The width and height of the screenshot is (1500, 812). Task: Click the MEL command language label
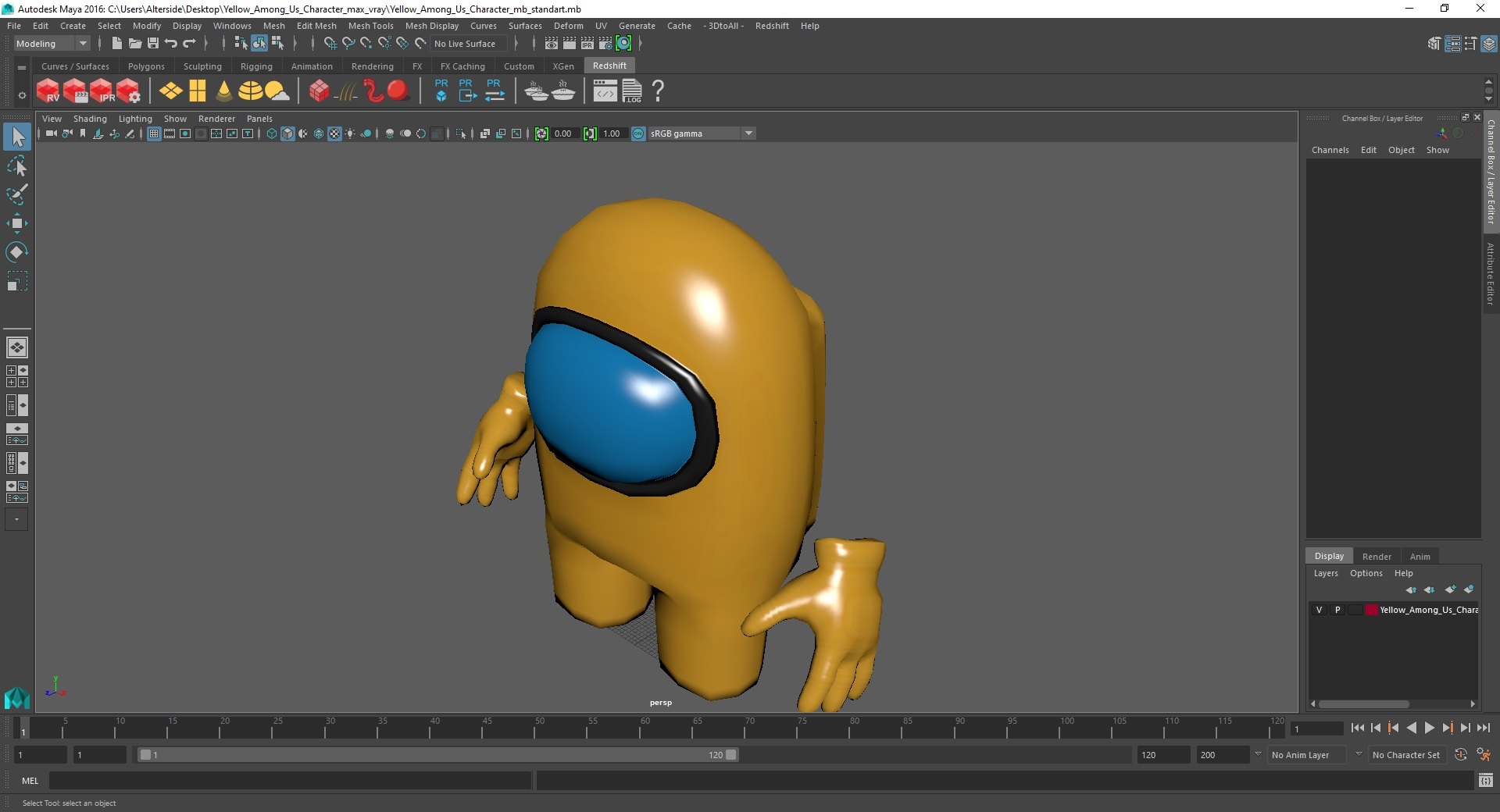click(30, 780)
